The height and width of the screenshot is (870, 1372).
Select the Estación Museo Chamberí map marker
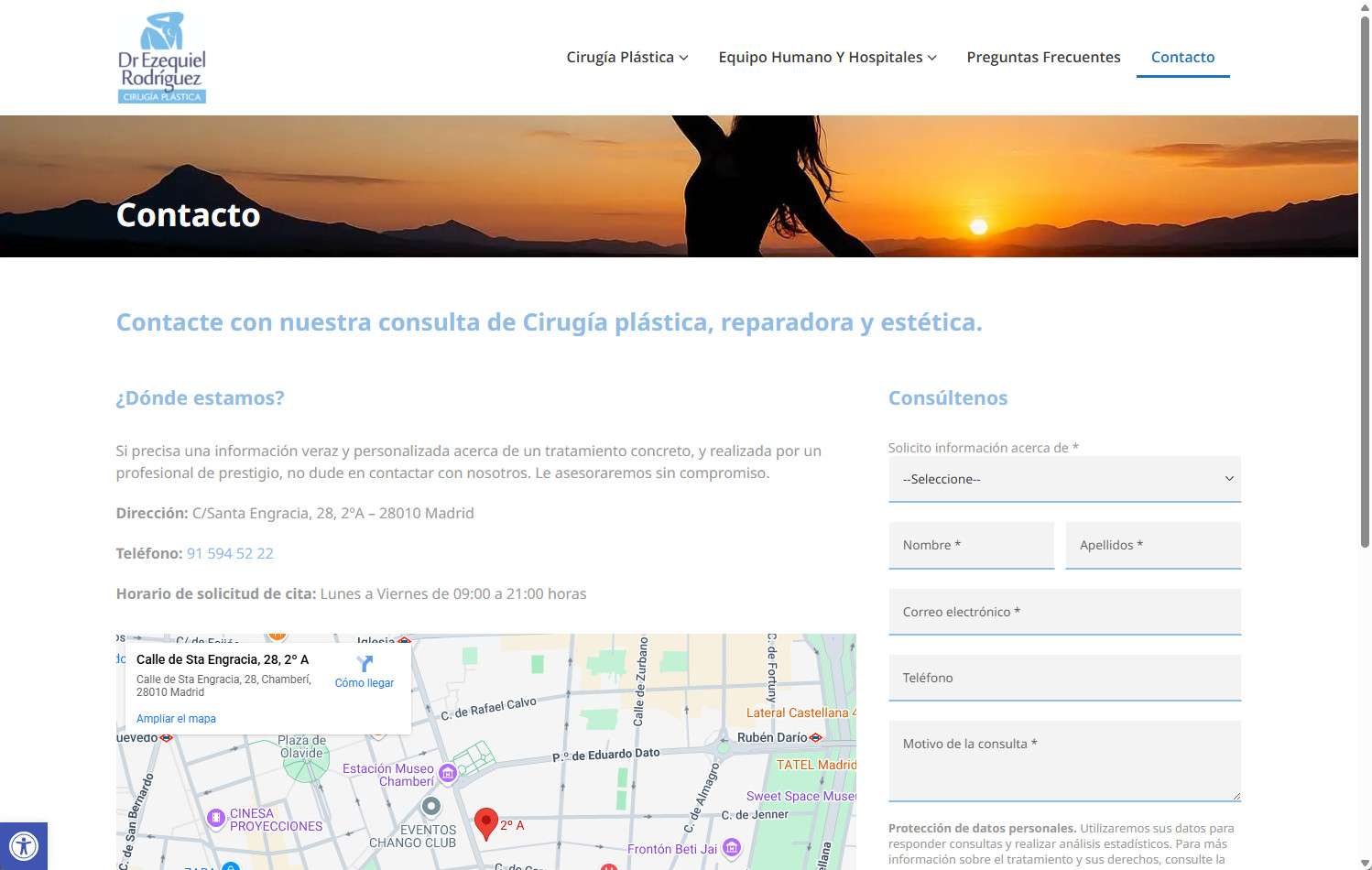point(448,773)
